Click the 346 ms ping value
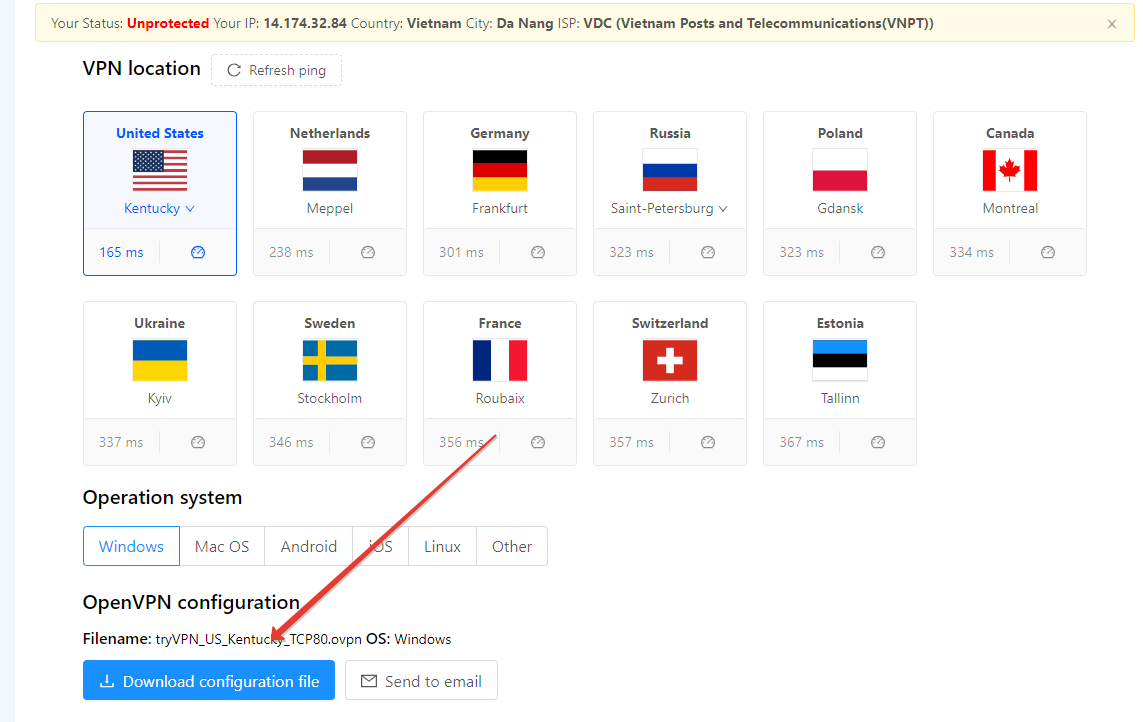Viewport: 1144px width, 722px height. pyautogui.click(x=291, y=442)
